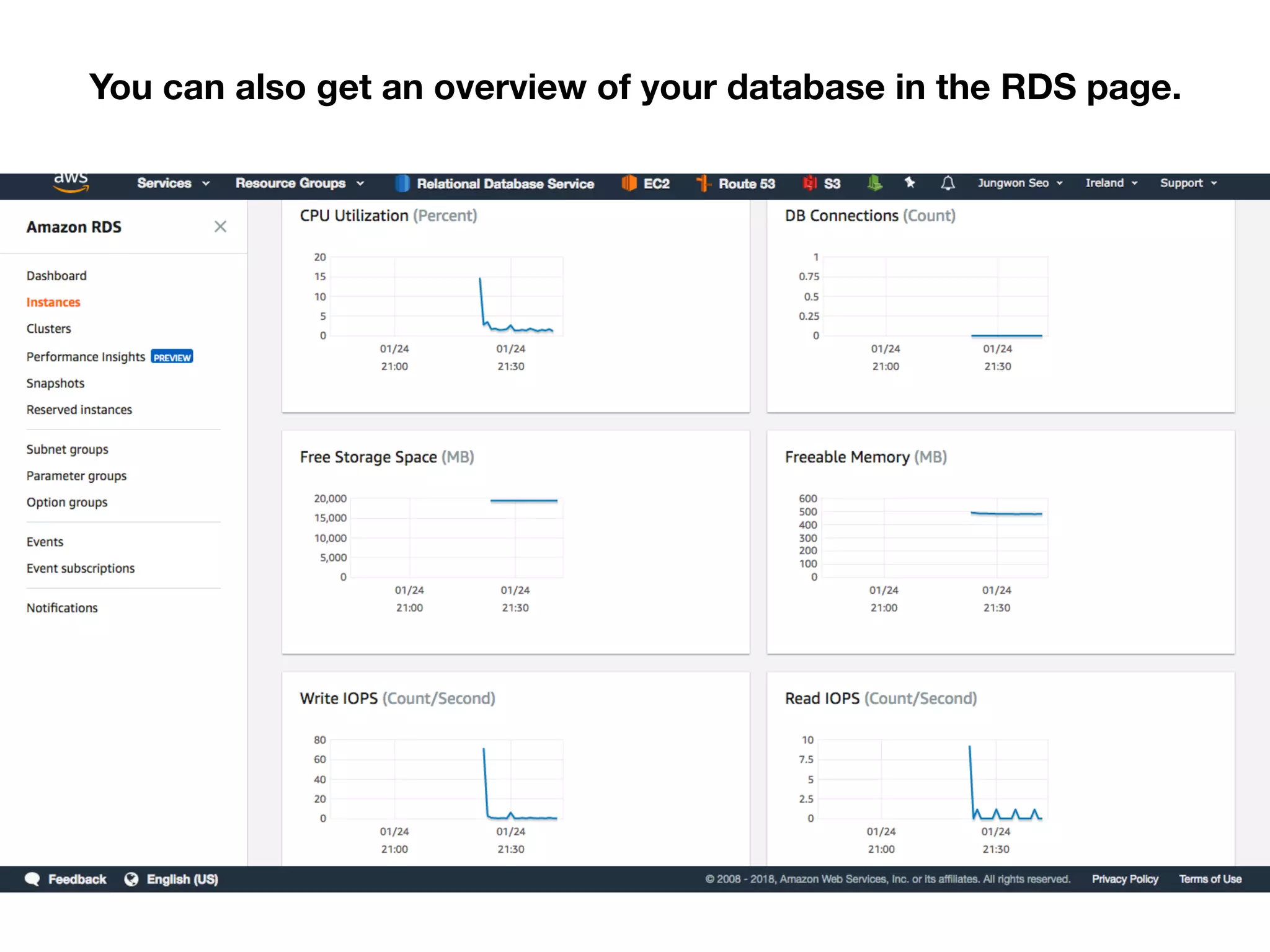Image resolution: width=1270 pixels, height=952 pixels.
Task: Click the green Elastic Beanstalk shortcut icon
Action: pos(874,183)
